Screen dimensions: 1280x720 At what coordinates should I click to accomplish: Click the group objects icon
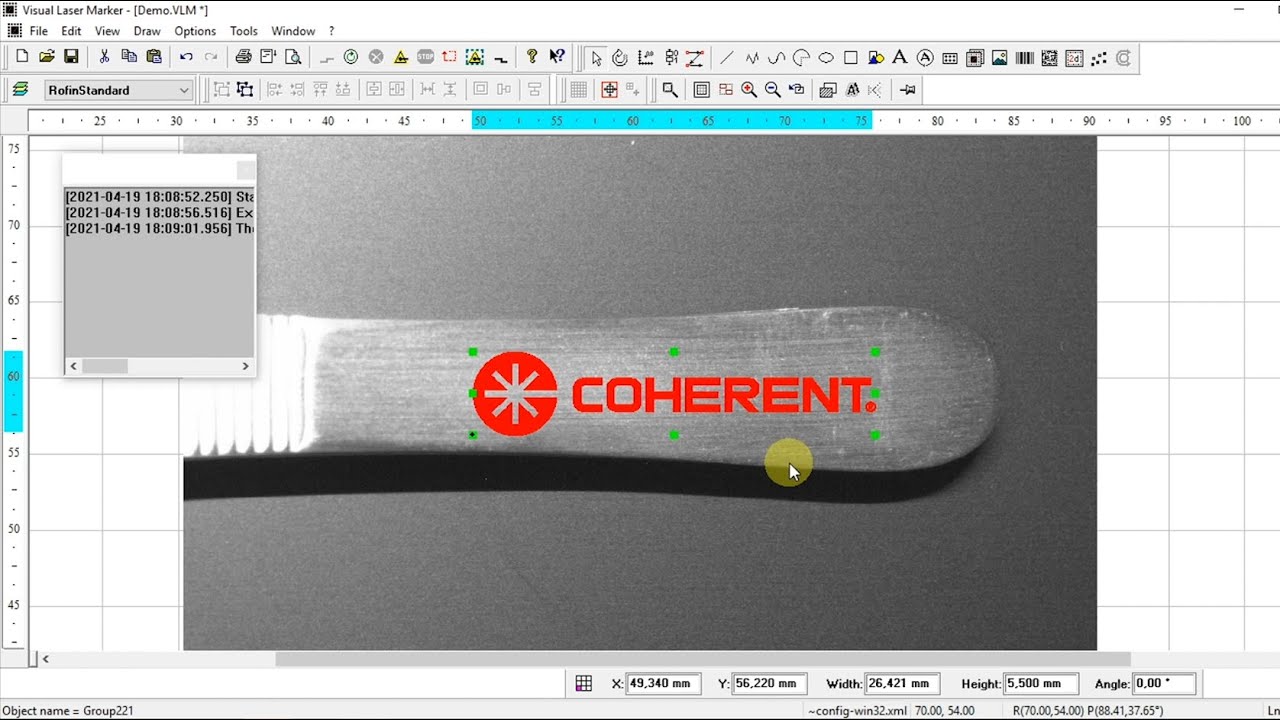[x=221, y=90]
